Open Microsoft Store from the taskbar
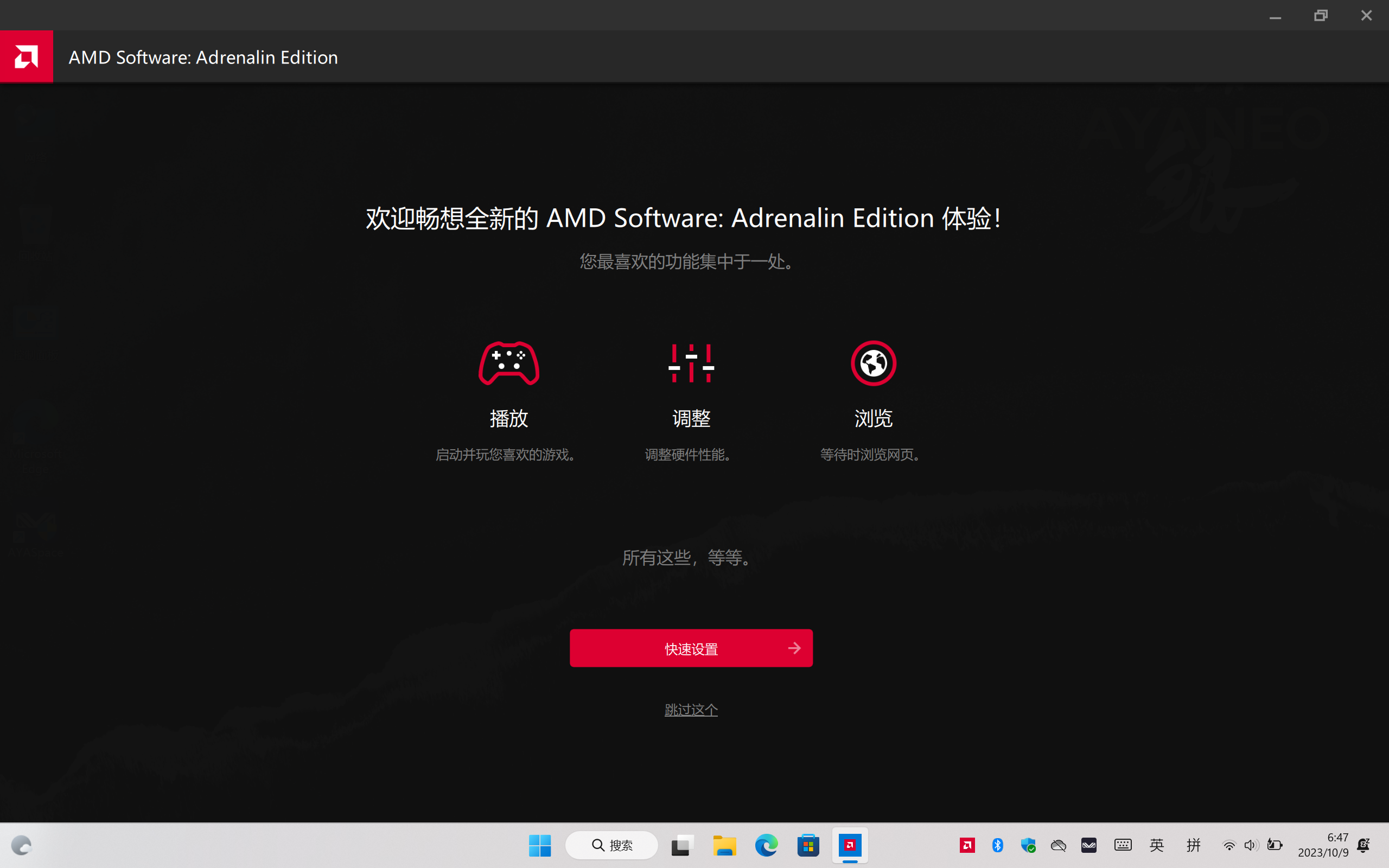This screenshot has height=868, width=1389. pos(808,846)
